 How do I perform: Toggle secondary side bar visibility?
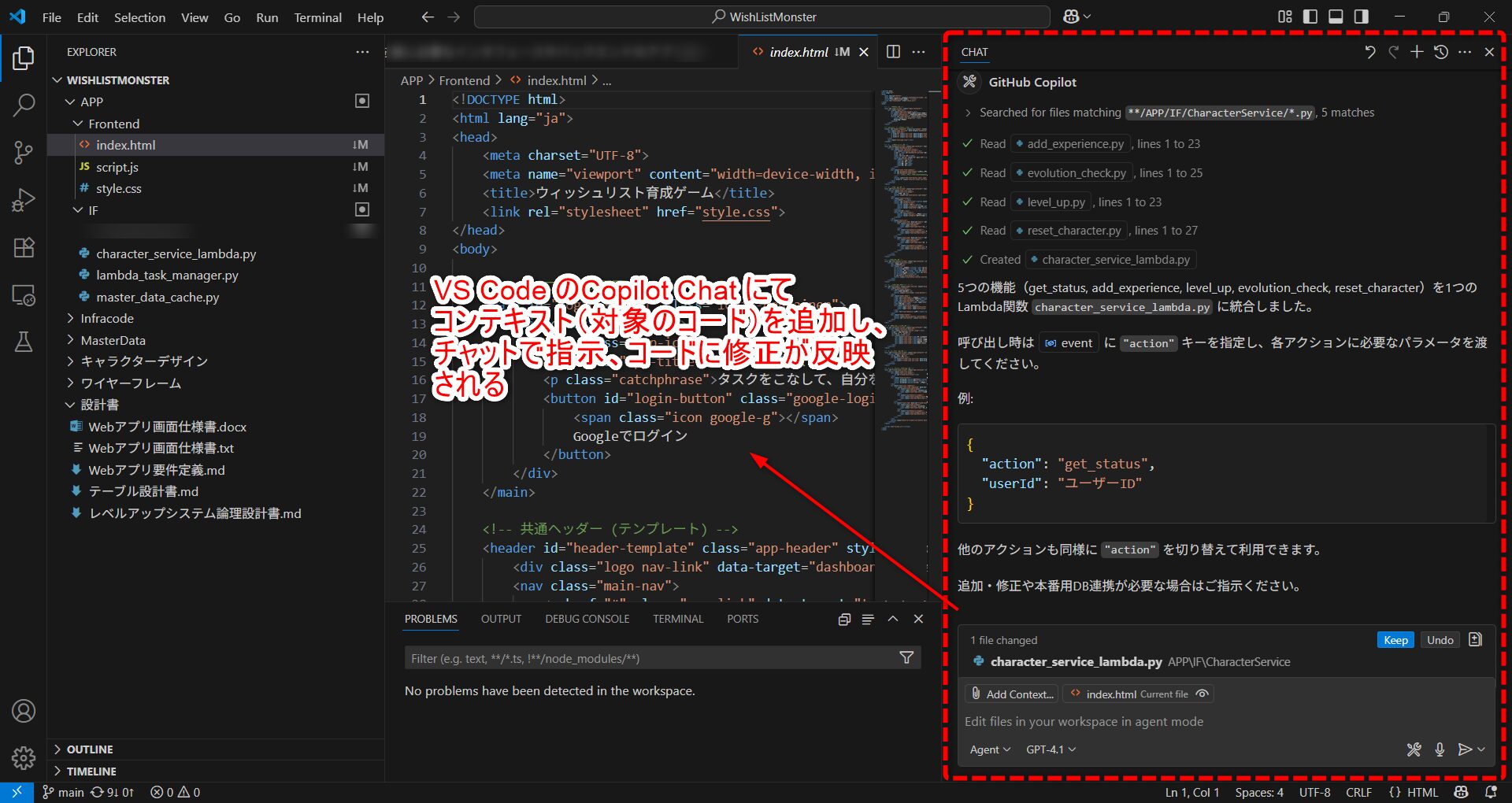(1361, 17)
